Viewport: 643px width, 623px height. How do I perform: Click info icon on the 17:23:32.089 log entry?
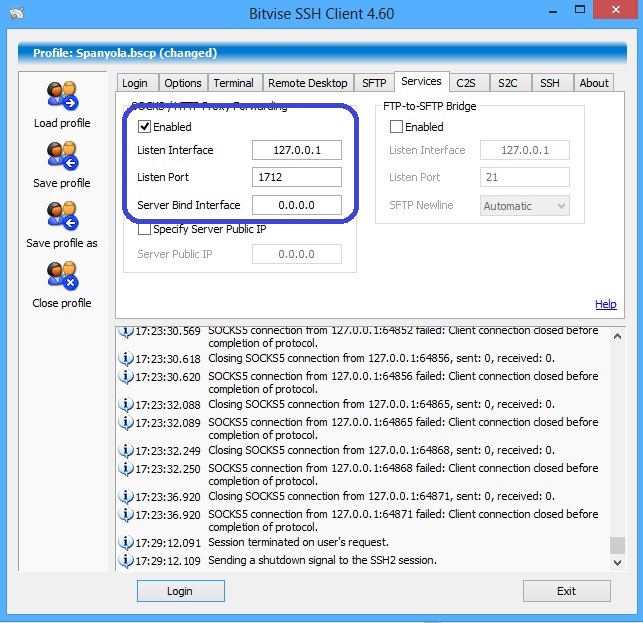click(126, 422)
